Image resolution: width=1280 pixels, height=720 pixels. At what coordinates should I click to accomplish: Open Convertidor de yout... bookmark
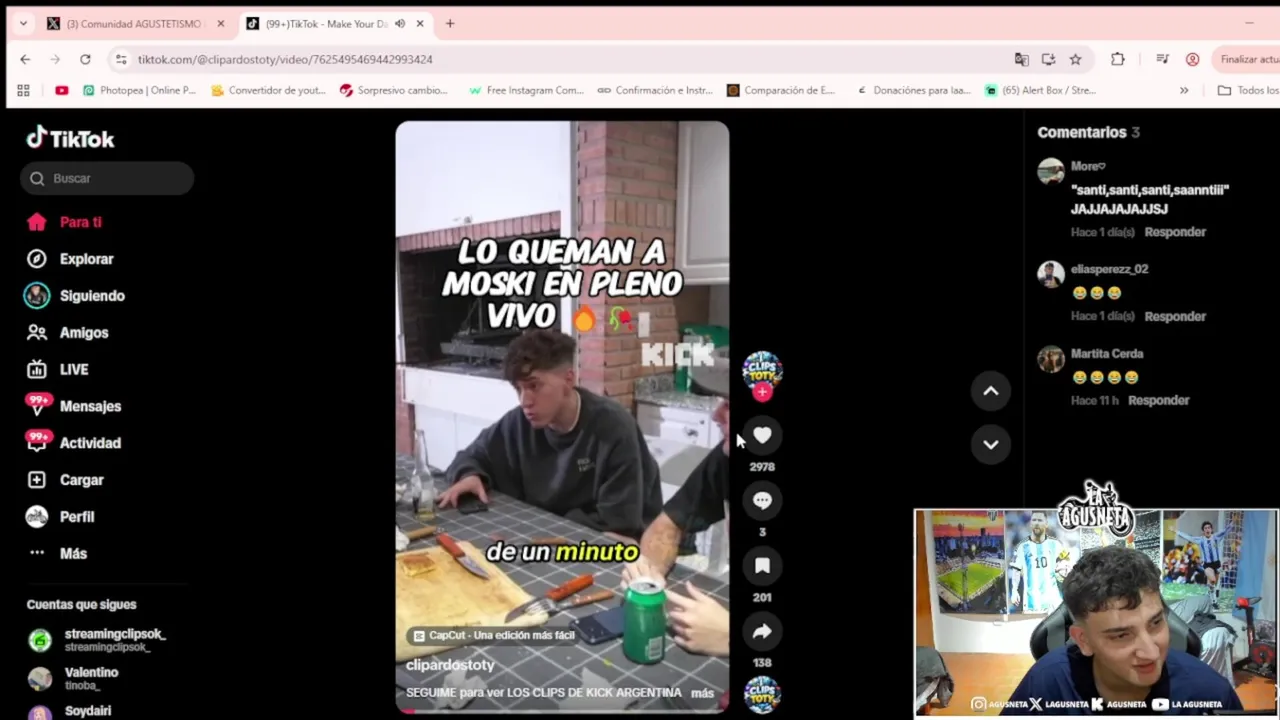(x=268, y=90)
